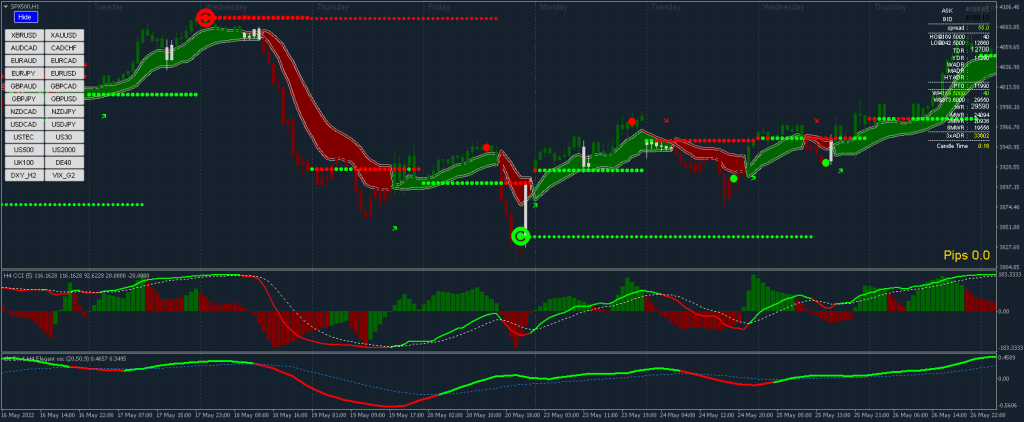Open the US2000 chart
1024x422 pixels.
[x=63, y=149]
